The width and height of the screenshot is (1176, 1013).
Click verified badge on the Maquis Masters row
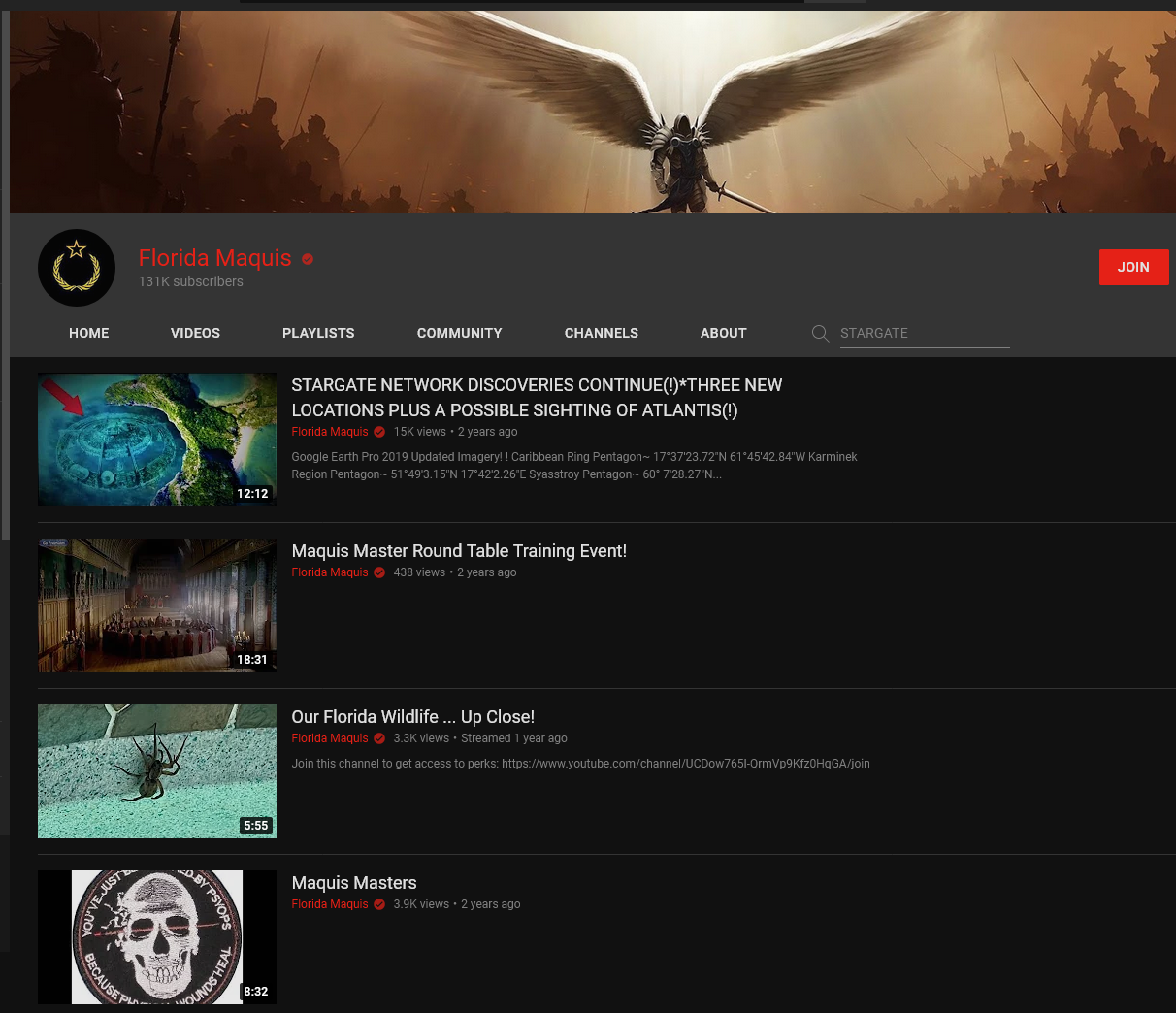coord(379,904)
